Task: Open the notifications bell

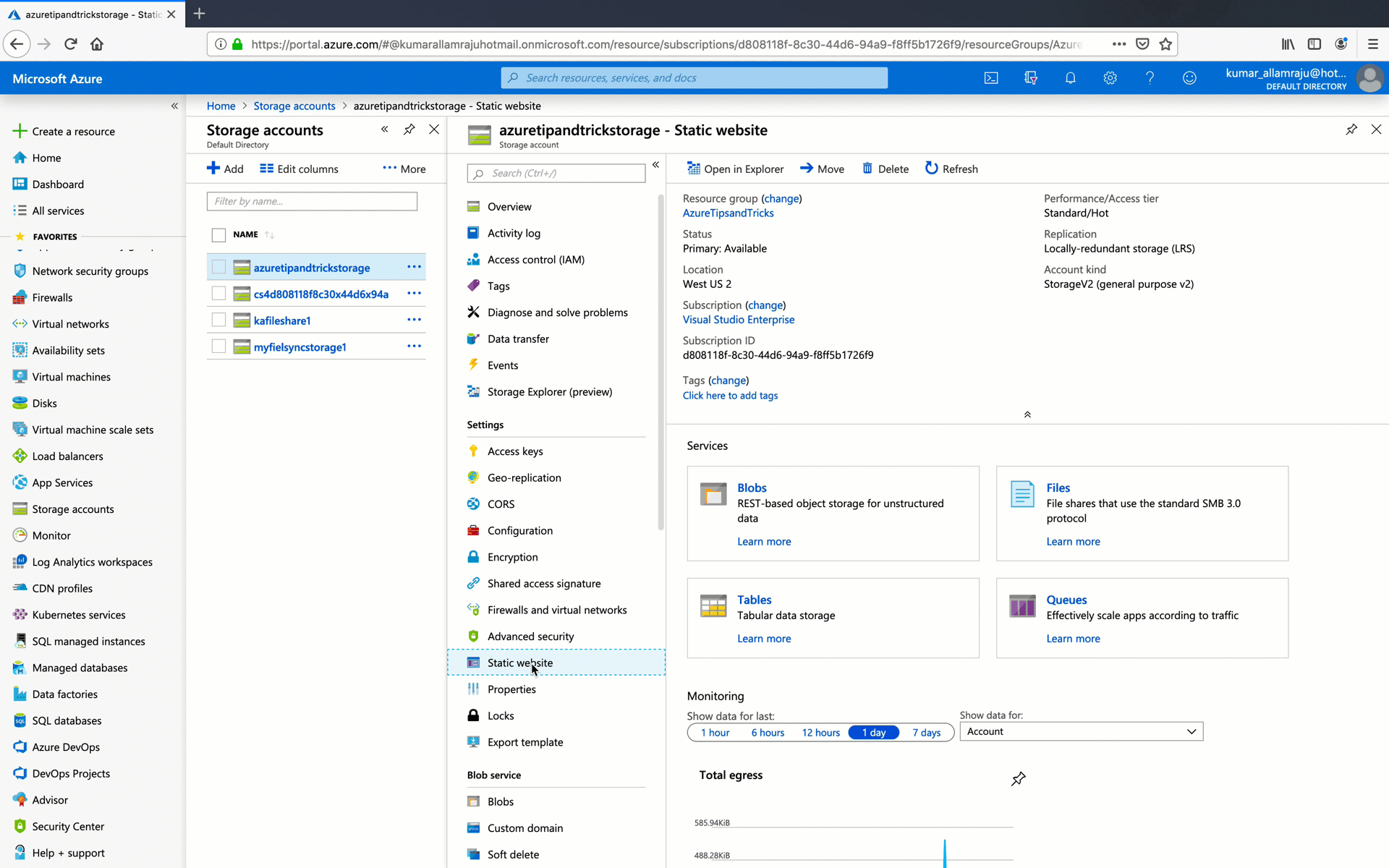Action: coord(1071,78)
